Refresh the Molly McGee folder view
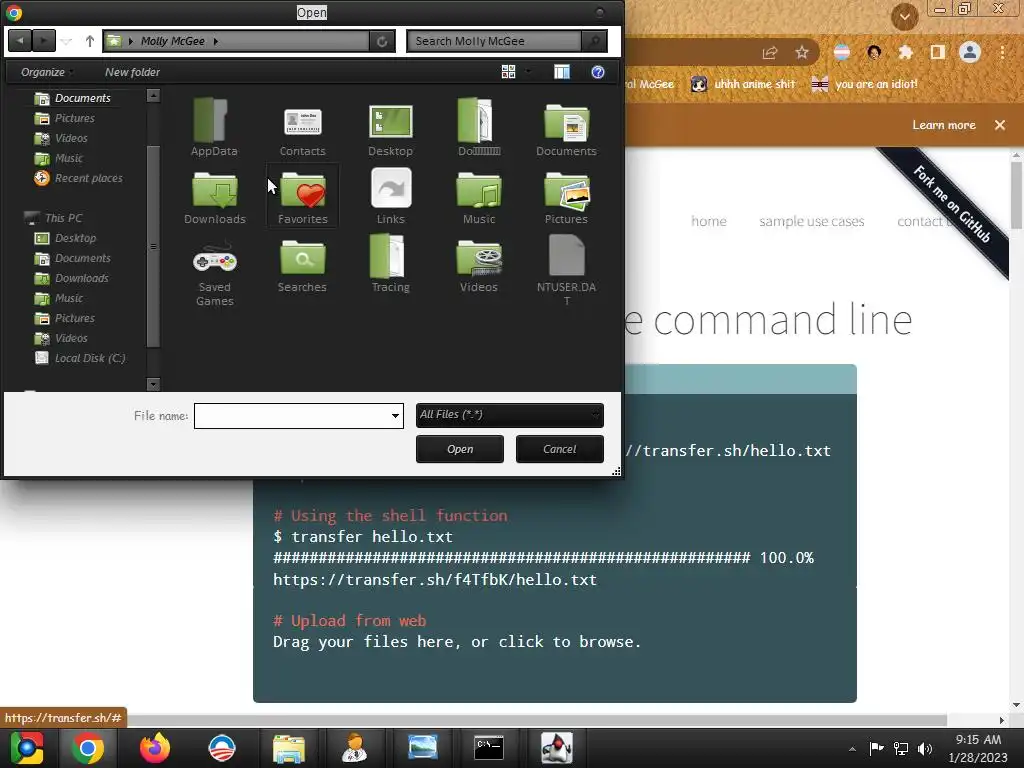The image size is (1024, 768). [x=381, y=41]
